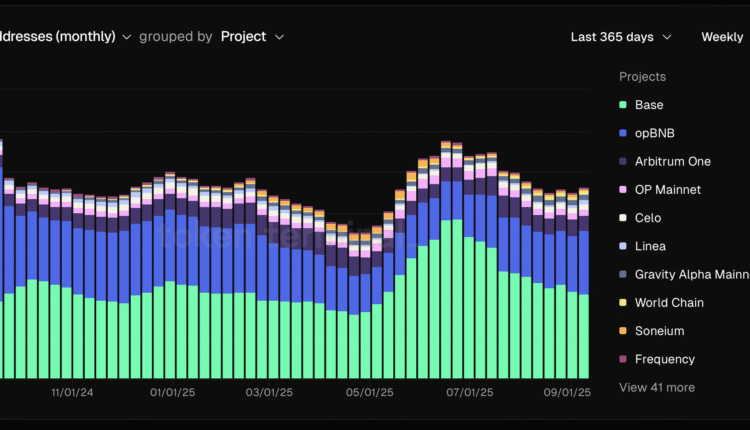
Task: Expand legend with View 41 more
Action: click(x=656, y=387)
